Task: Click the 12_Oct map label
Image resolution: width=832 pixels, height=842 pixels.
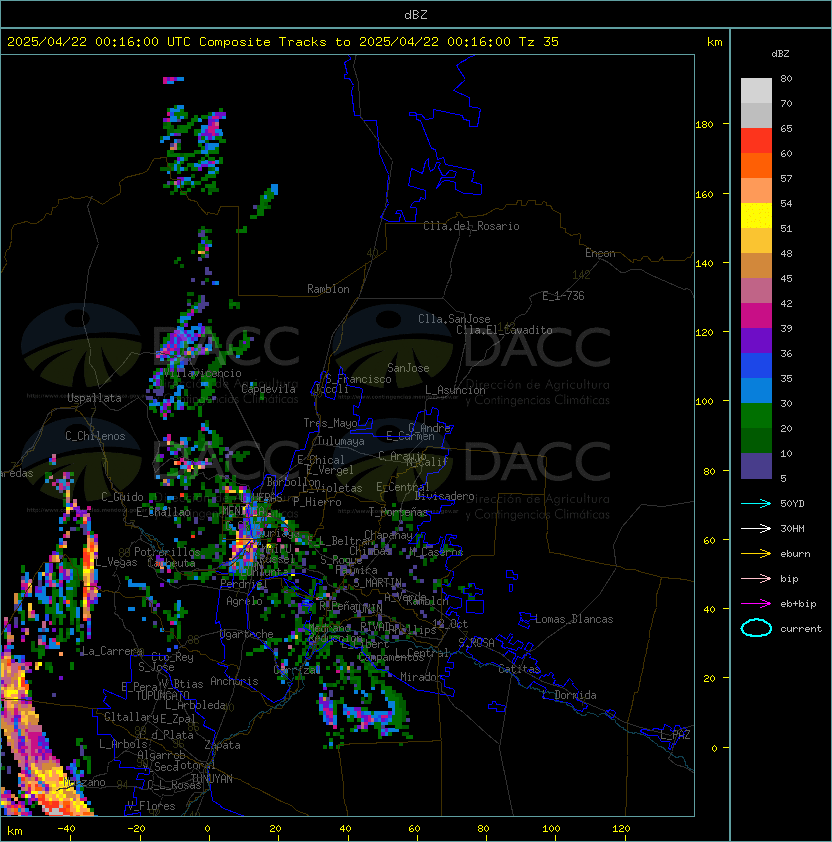Action: pyautogui.click(x=450, y=624)
